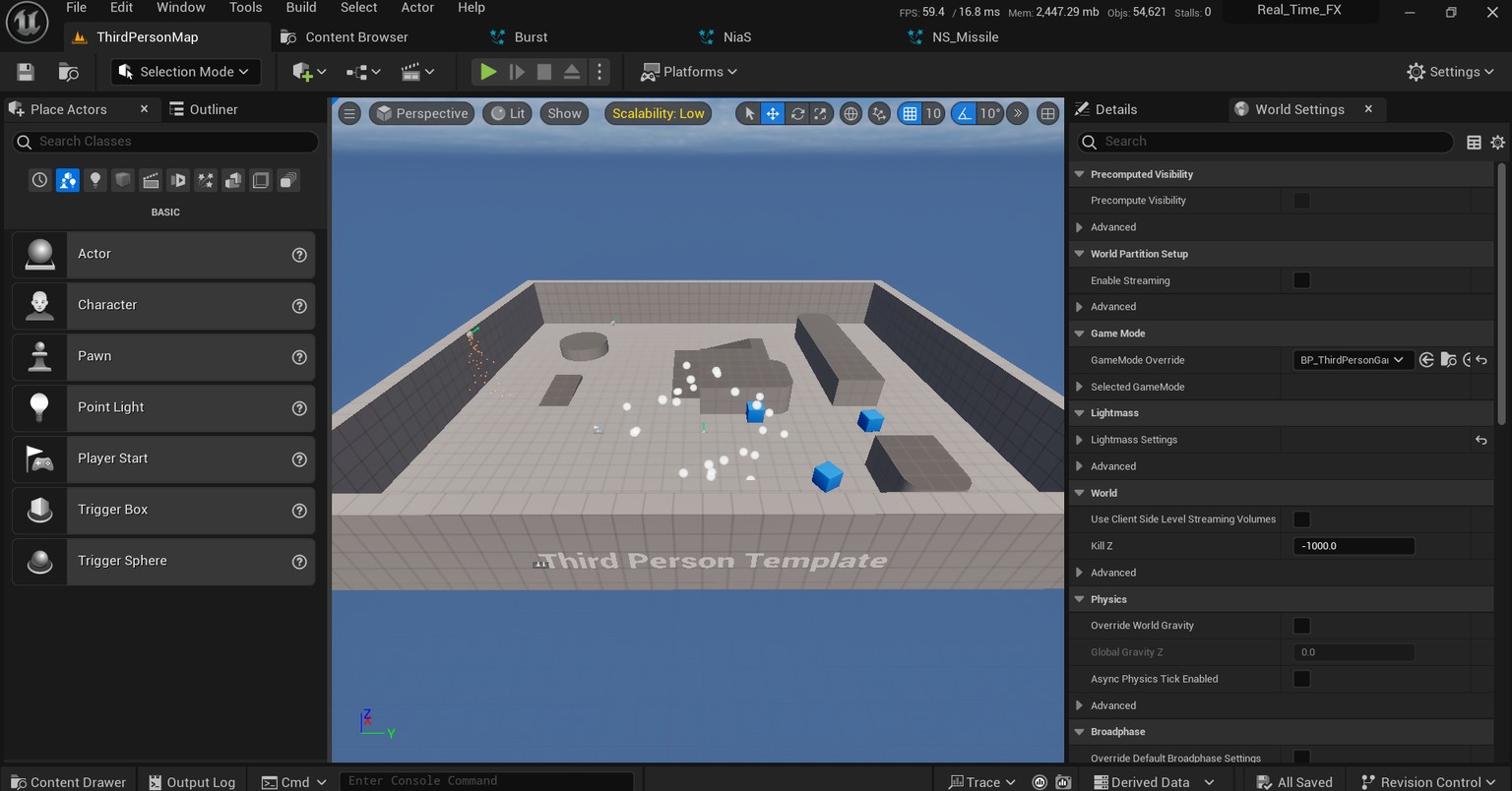Click the Scalability: Low warning button

(659, 113)
